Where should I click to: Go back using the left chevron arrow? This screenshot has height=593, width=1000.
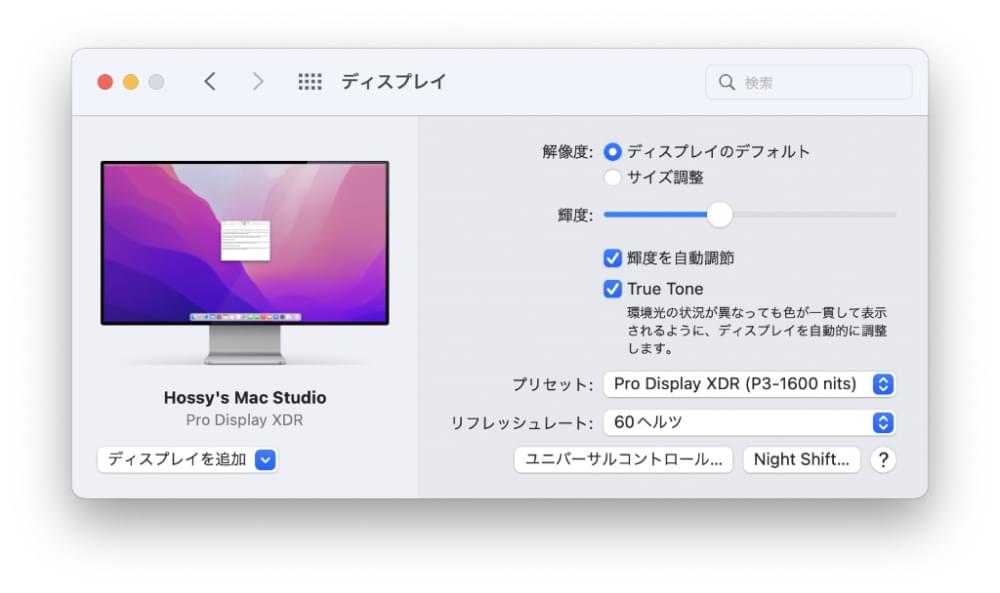click(209, 82)
